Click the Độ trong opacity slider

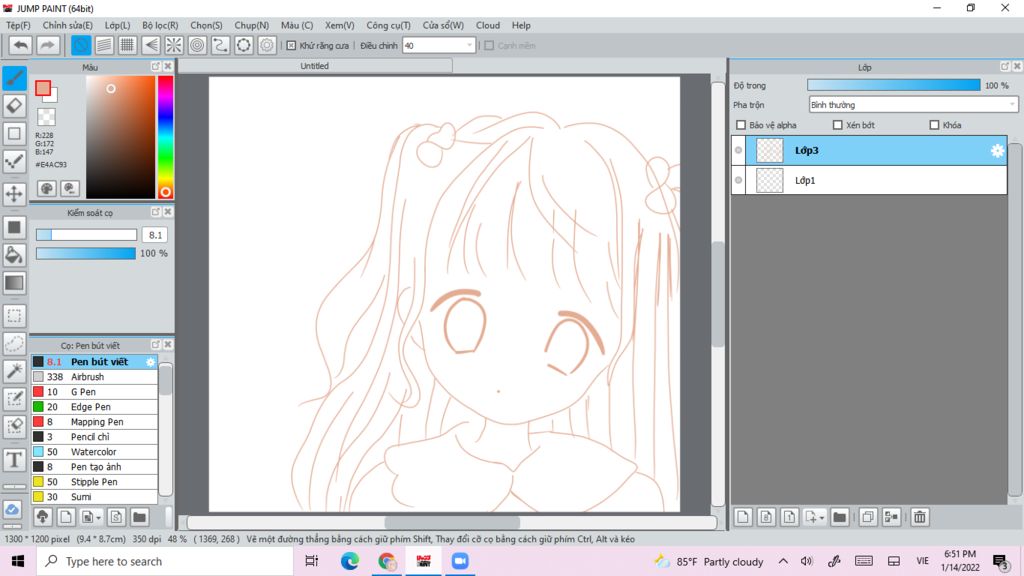pyautogui.click(x=893, y=86)
